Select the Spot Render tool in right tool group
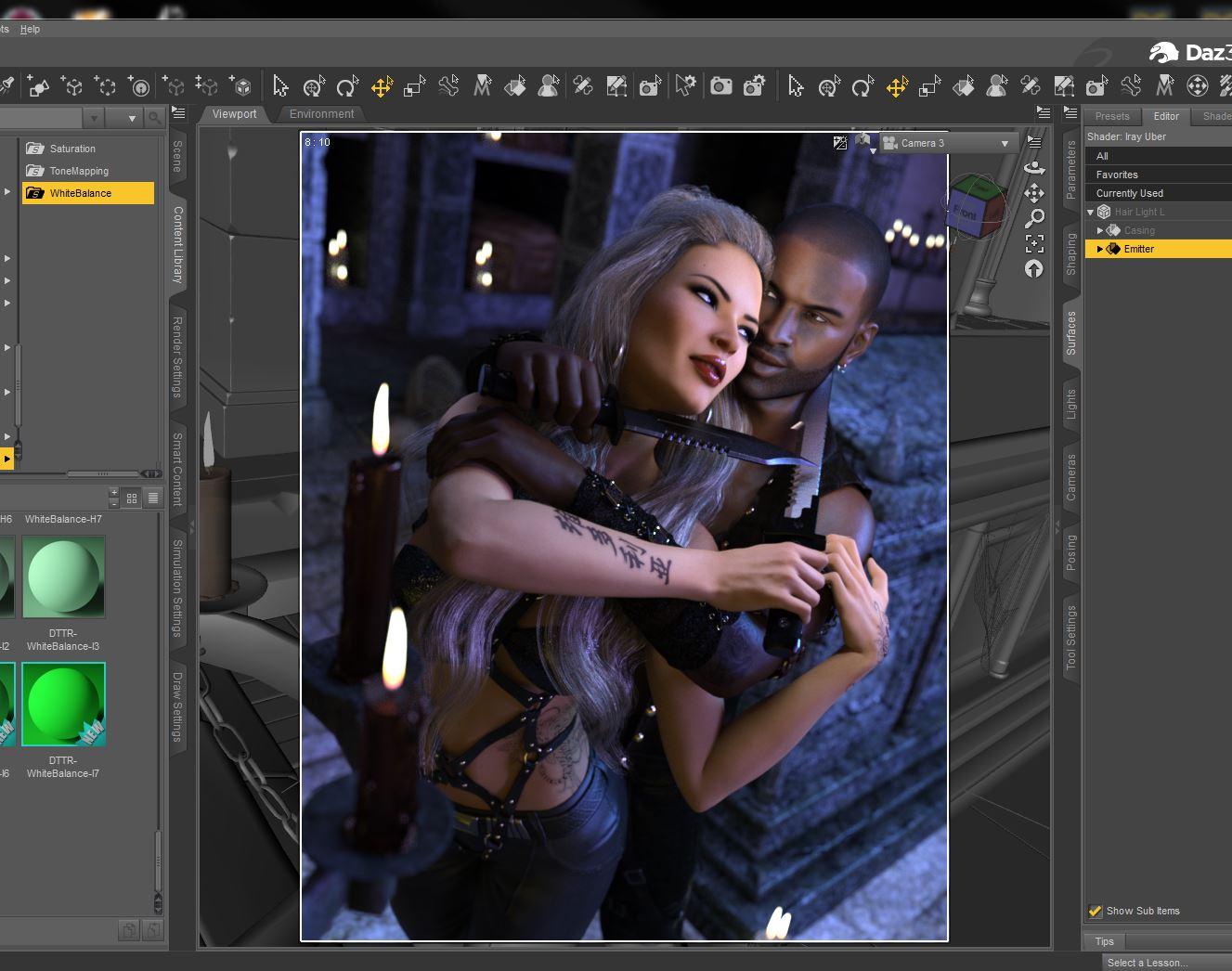The image size is (1232, 971). click(x=1096, y=86)
